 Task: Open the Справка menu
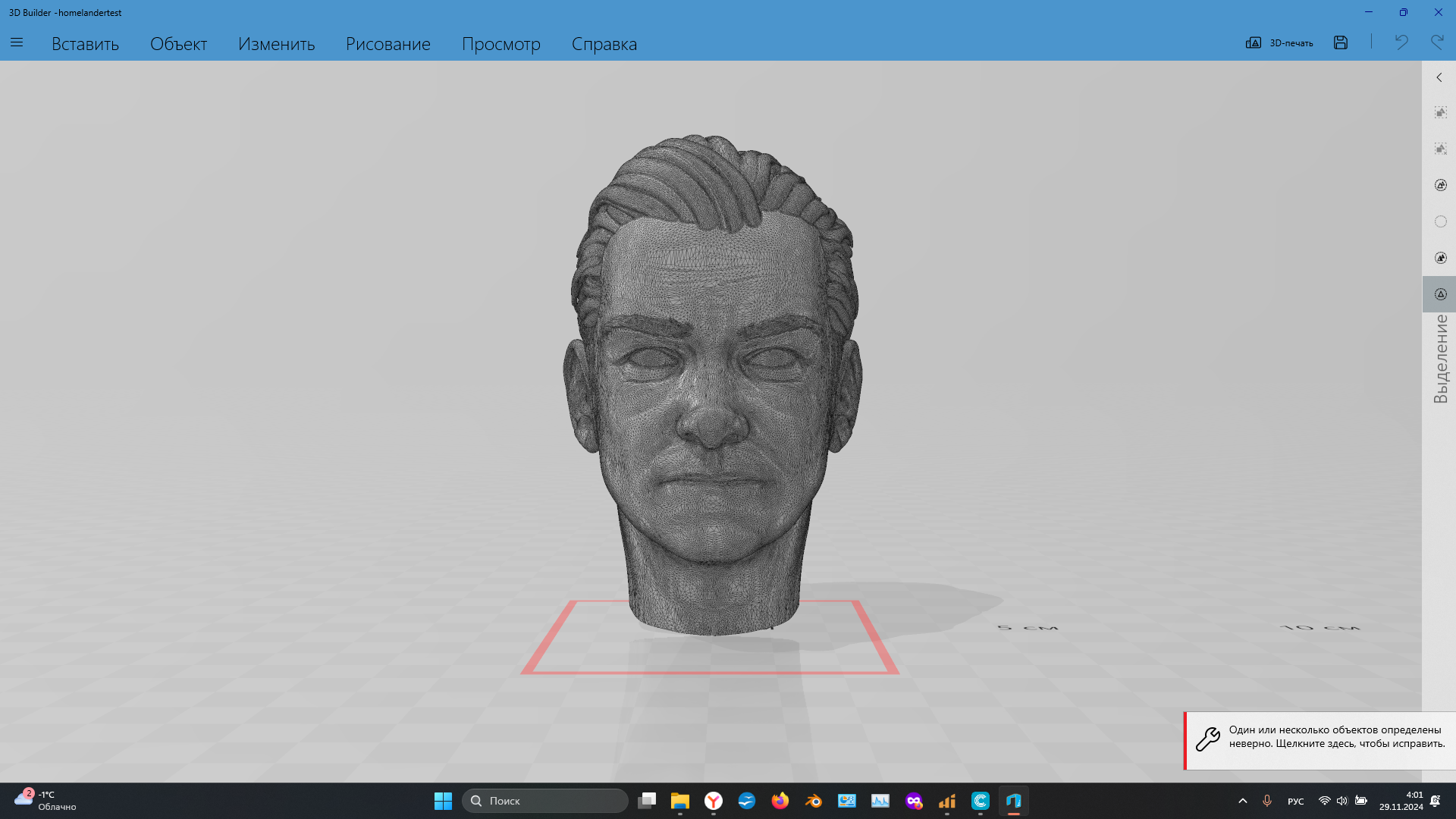(x=604, y=44)
